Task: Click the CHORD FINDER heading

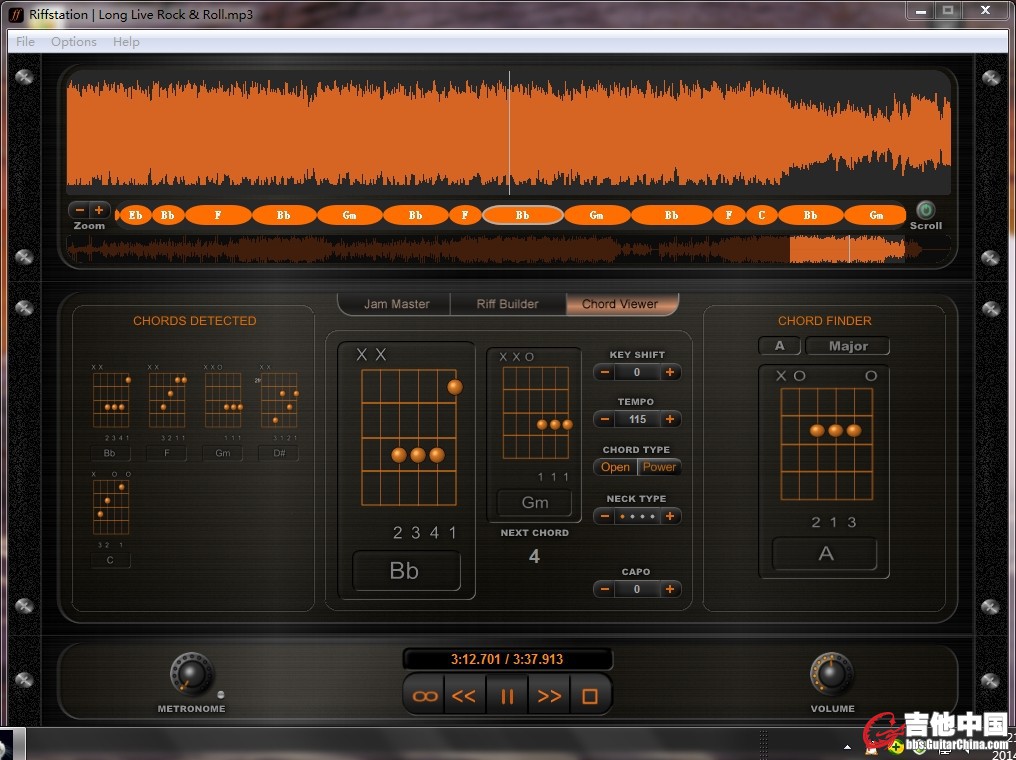Action: [824, 321]
